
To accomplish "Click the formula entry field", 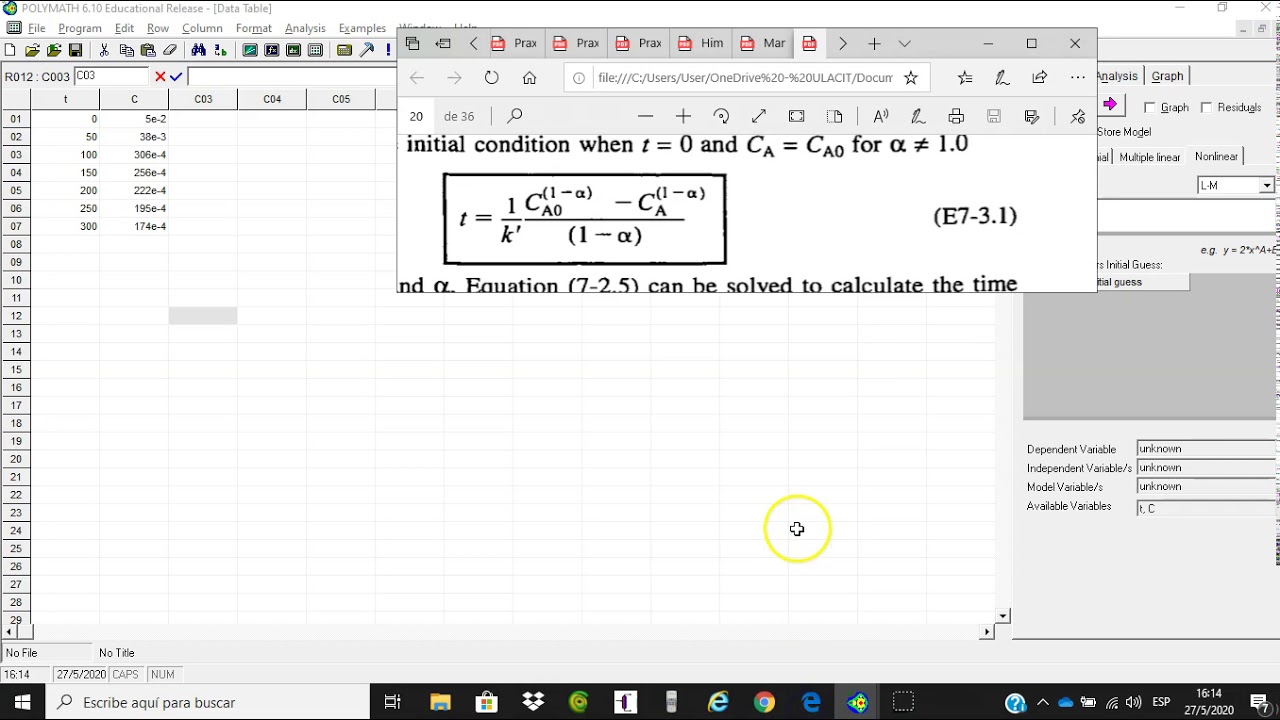I will [x=292, y=76].
